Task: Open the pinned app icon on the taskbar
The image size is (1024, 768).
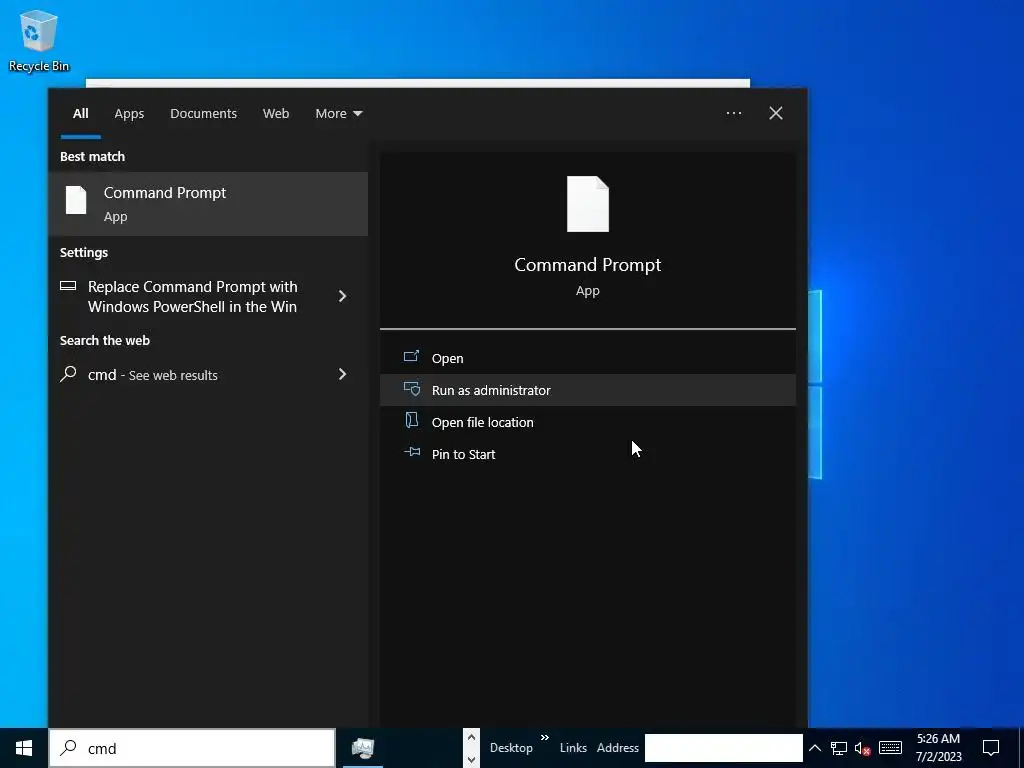Action: point(363,748)
